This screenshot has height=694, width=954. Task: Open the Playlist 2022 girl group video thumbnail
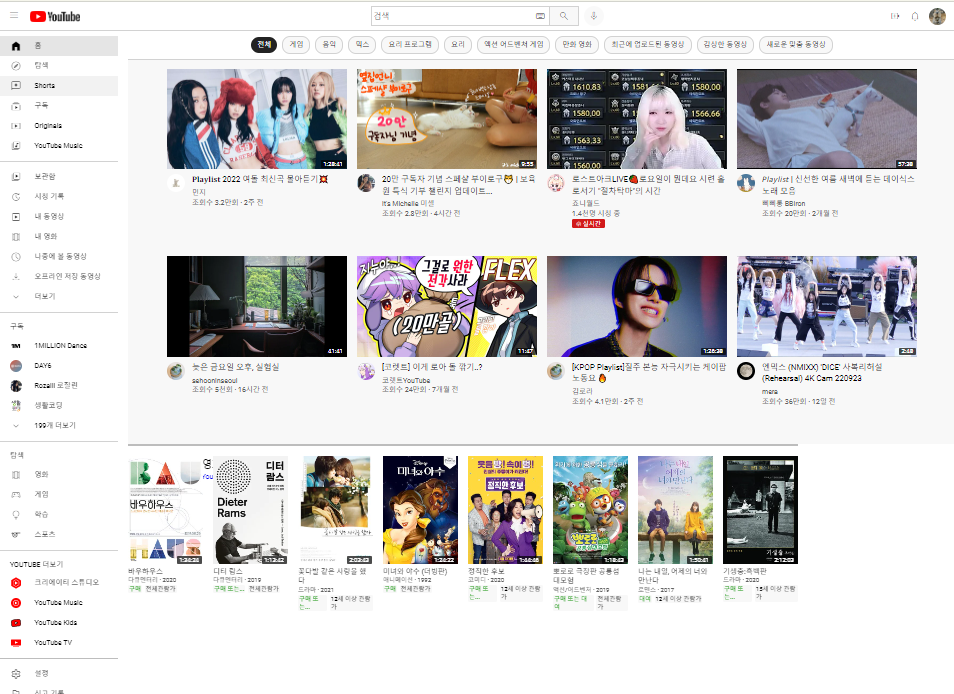[x=257, y=119]
